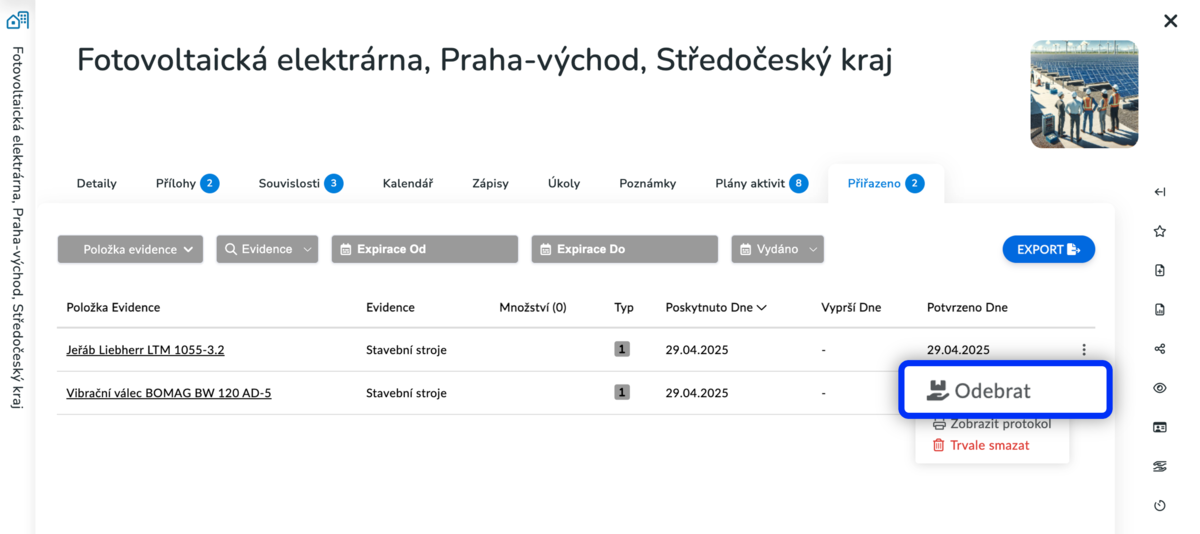This screenshot has width=1200, height=534.
Task: Open the Plány aktivit tab
Action: tap(760, 183)
